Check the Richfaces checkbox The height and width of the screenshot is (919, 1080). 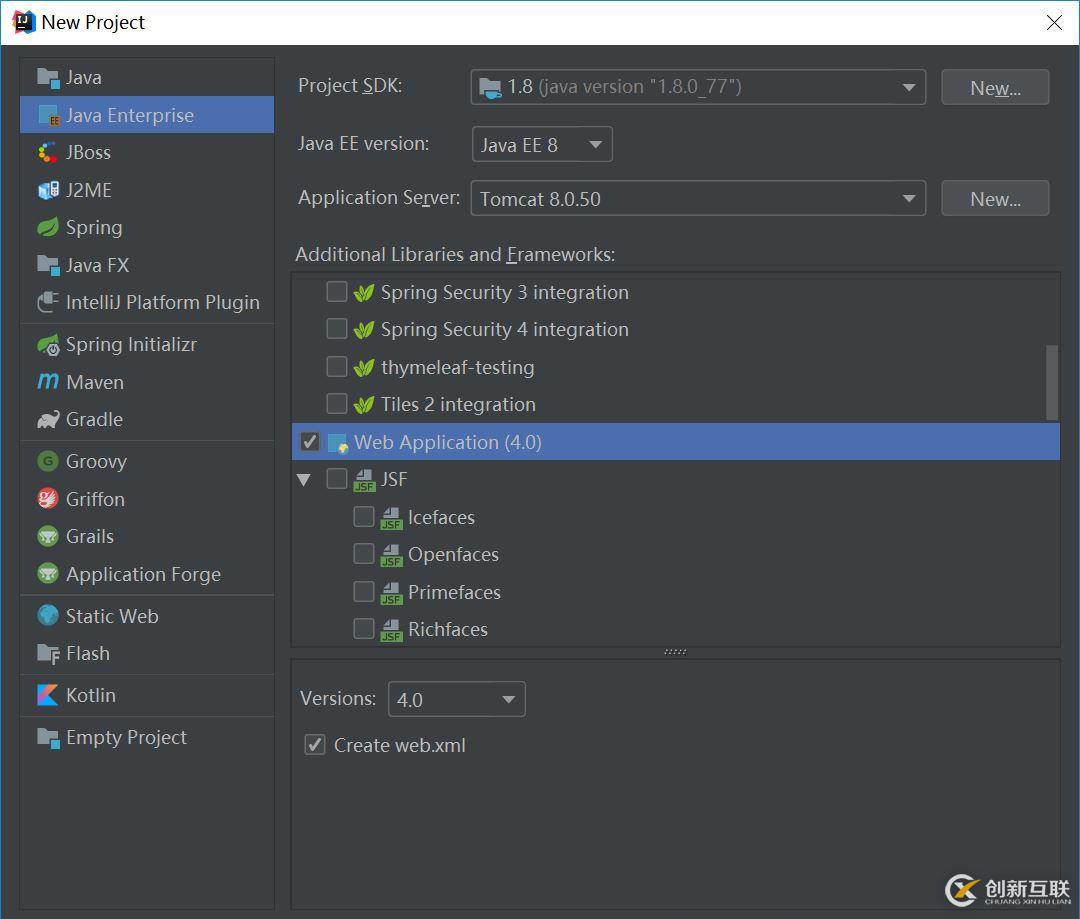pyautogui.click(x=364, y=629)
